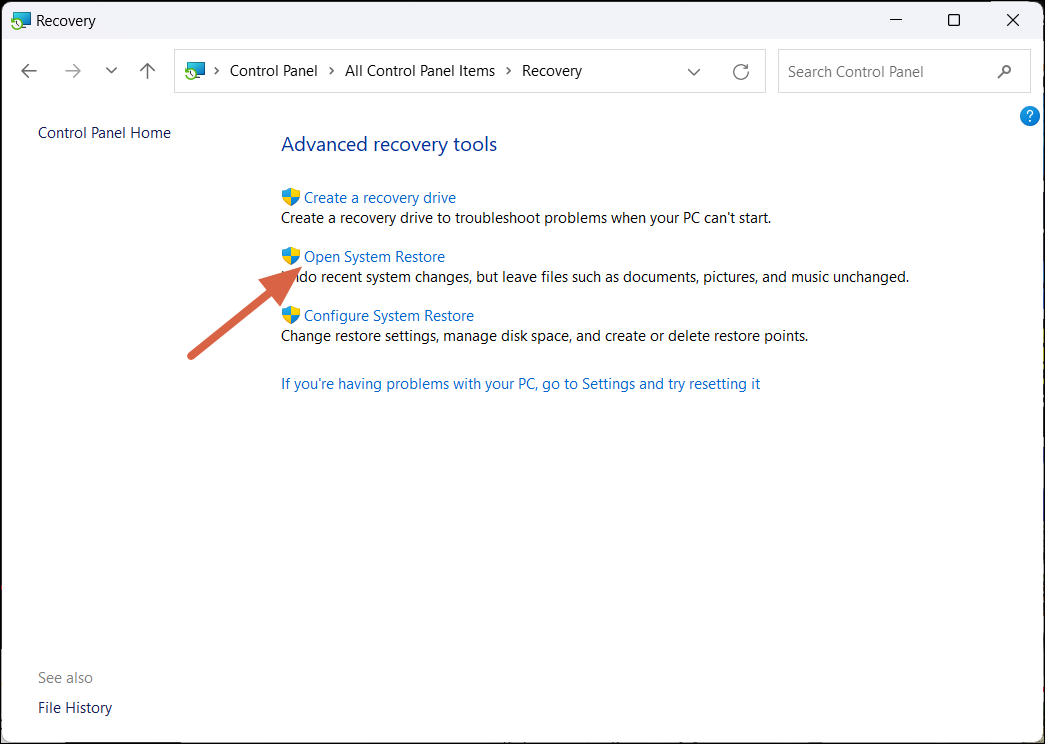Screen dimensions: 1045x744
Task: Click the search magnifier icon
Action: (x=1005, y=71)
